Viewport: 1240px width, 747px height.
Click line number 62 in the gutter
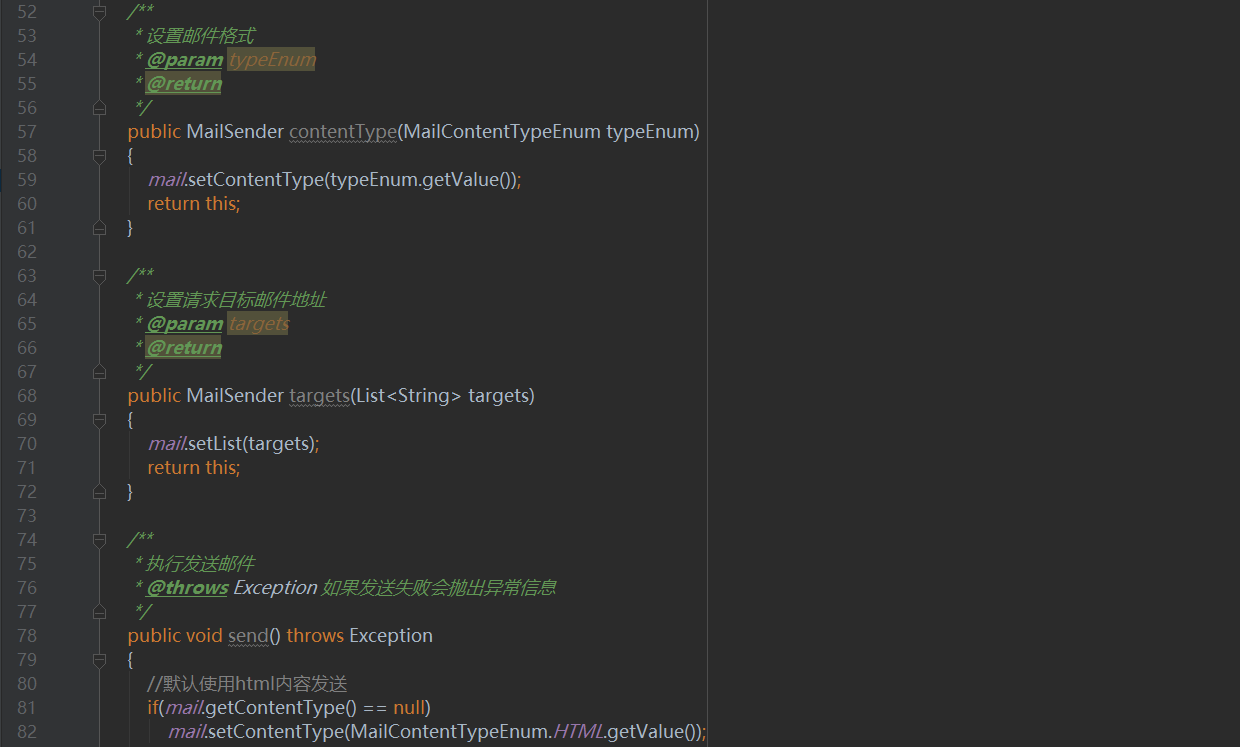[x=26, y=252]
